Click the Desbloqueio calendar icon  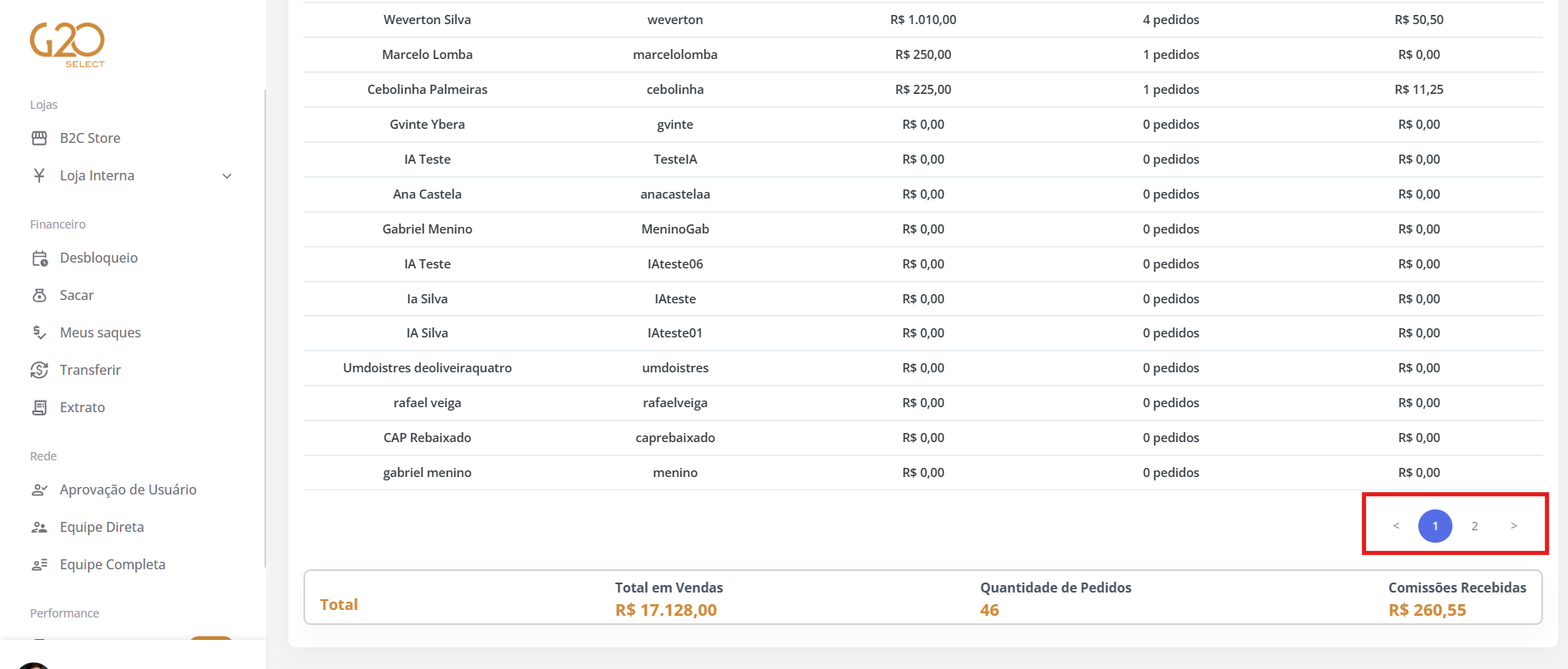(39, 258)
